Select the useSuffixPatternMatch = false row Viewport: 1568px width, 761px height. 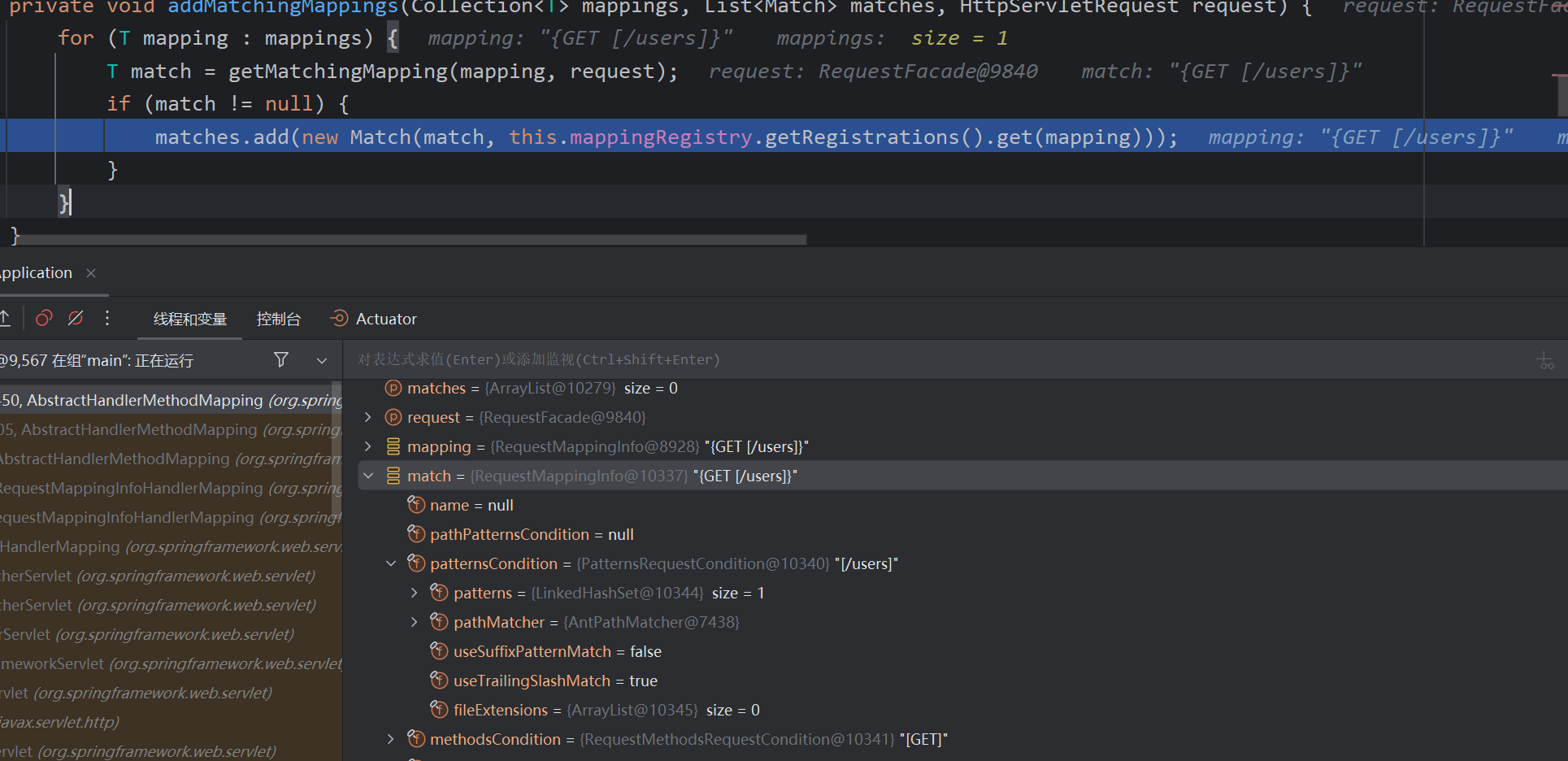click(962, 651)
